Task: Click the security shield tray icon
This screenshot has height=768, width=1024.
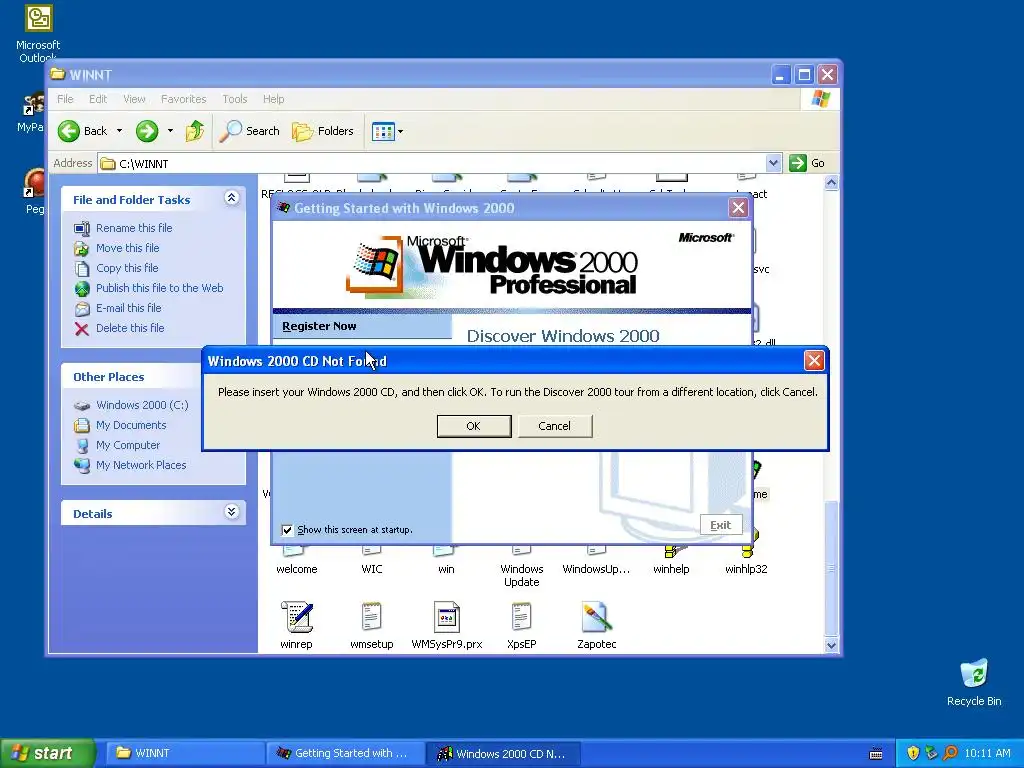Action: (x=913, y=753)
